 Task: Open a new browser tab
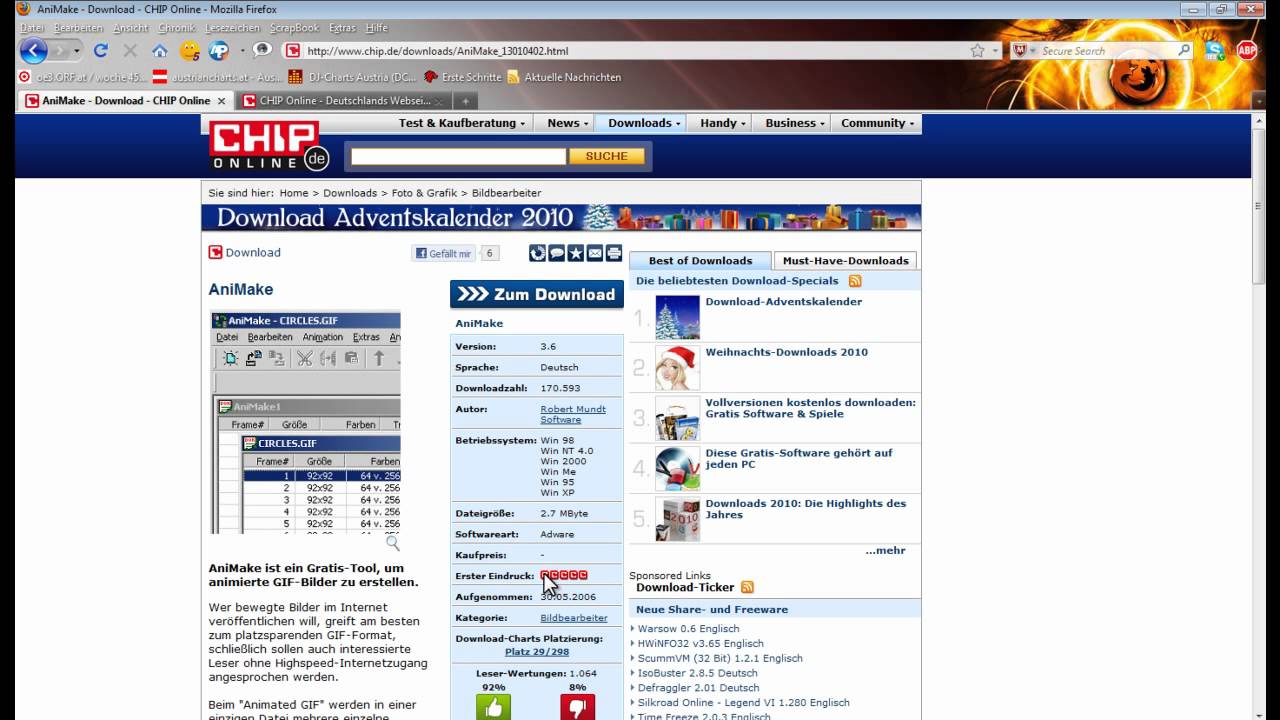click(465, 101)
